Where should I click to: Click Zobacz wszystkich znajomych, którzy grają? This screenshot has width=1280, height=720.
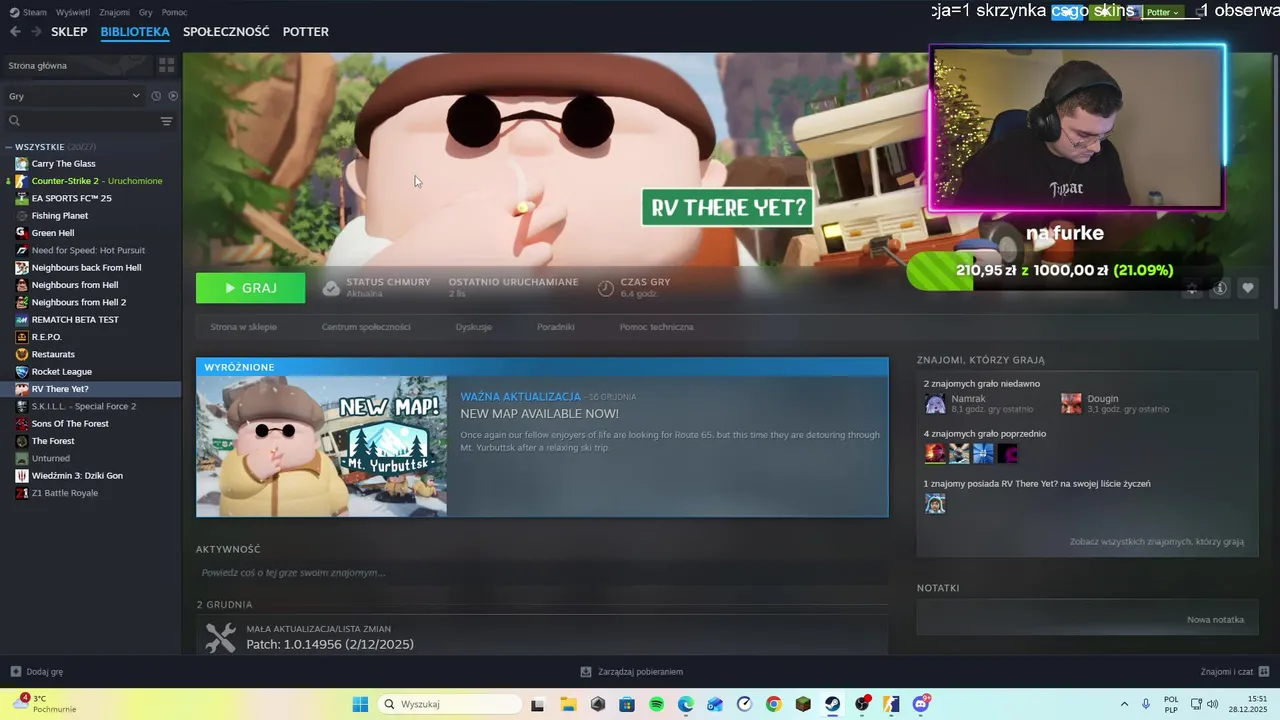click(x=1157, y=542)
